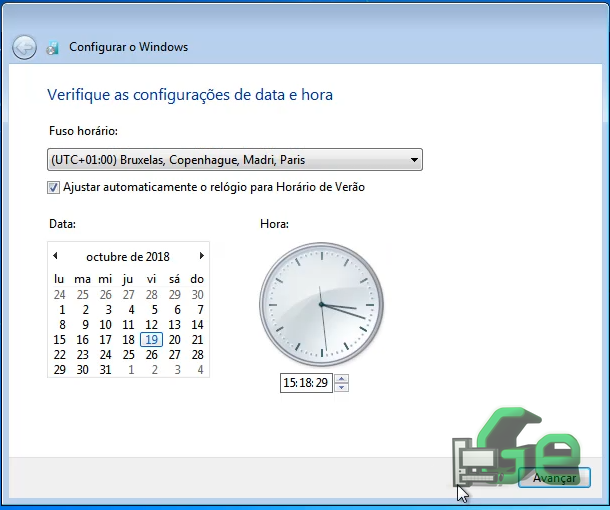Click the Avançar button
Viewport: 610px width, 510px height.
click(x=554, y=478)
